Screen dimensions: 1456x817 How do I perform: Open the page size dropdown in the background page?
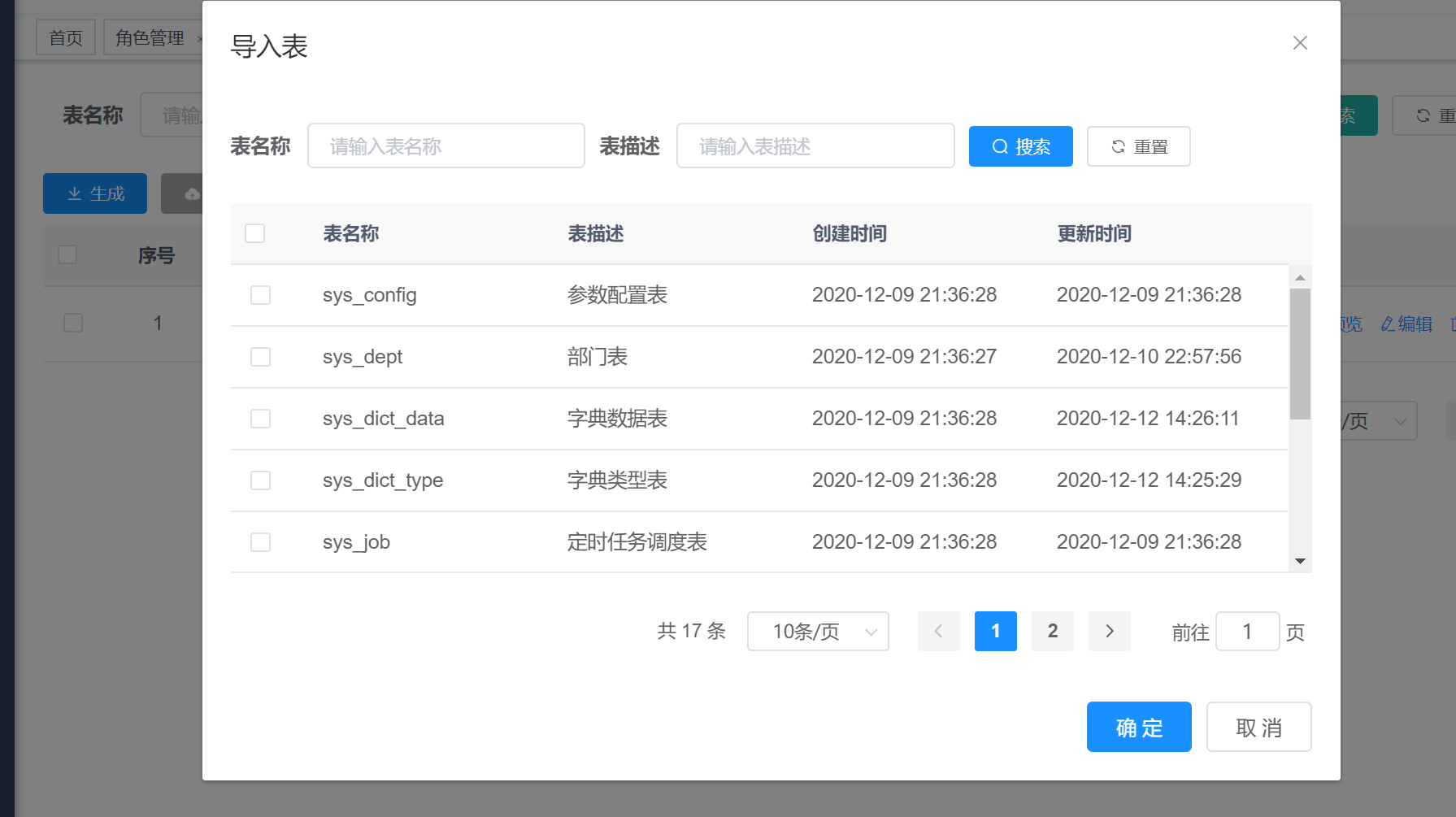[1380, 421]
